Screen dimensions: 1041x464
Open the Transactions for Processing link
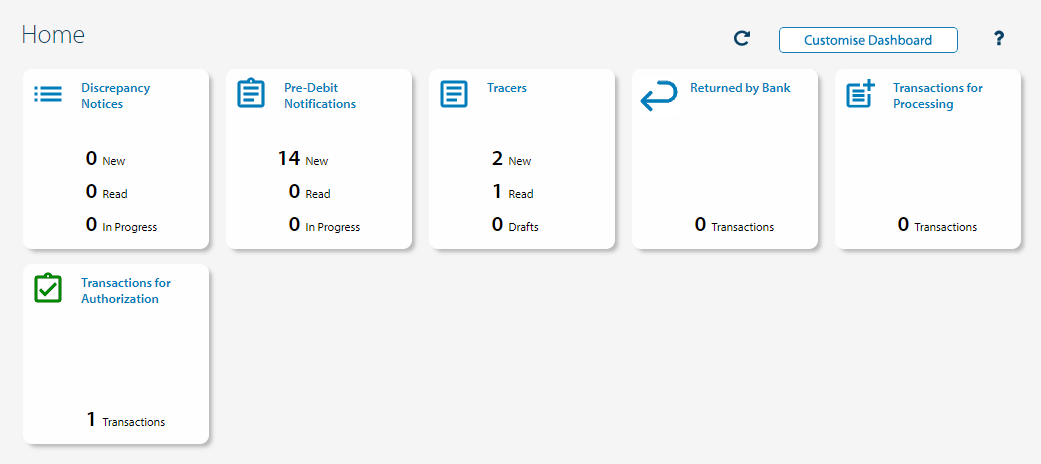click(x=937, y=96)
